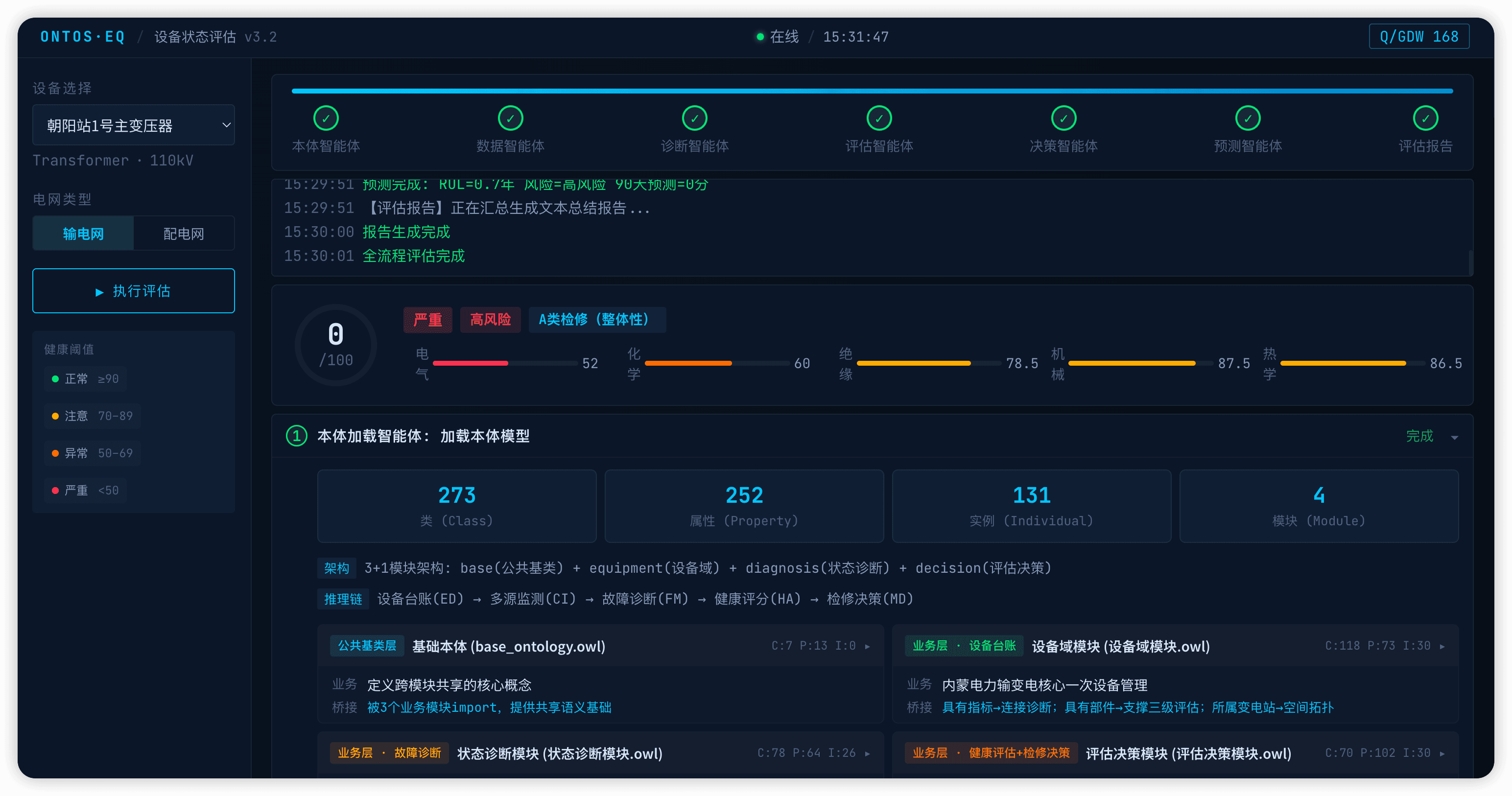The height and width of the screenshot is (796, 1512).
Task: Select the 输电网 grid type
Action: [x=83, y=234]
